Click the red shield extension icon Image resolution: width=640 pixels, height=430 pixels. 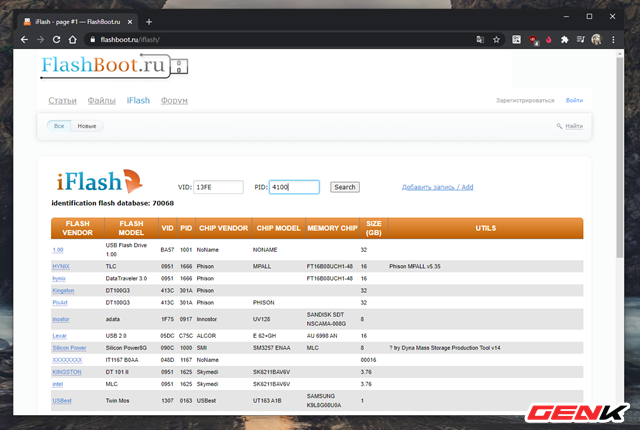pyautogui.click(x=533, y=40)
